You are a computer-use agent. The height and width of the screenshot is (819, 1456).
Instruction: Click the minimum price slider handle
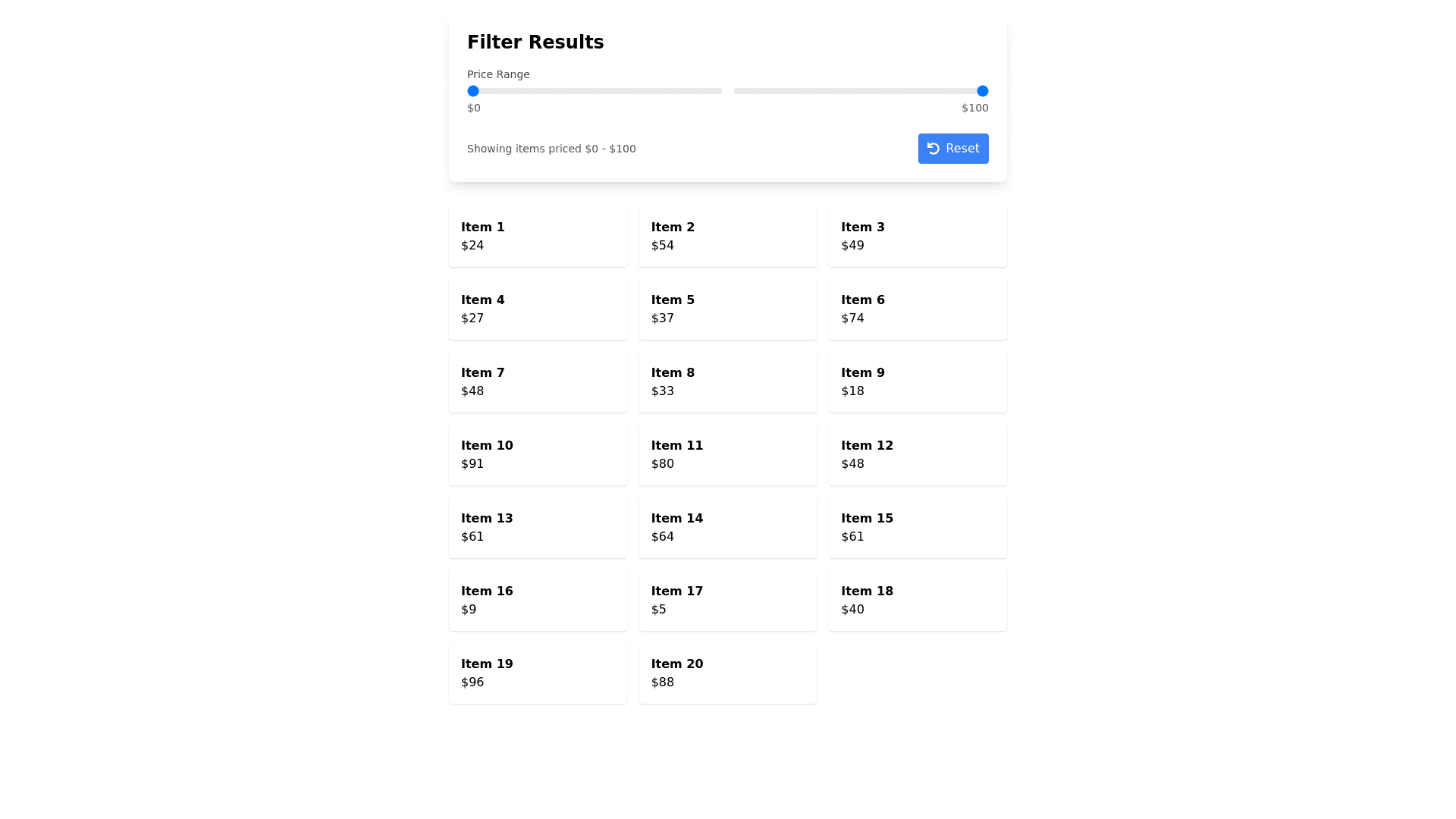point(473,91)
